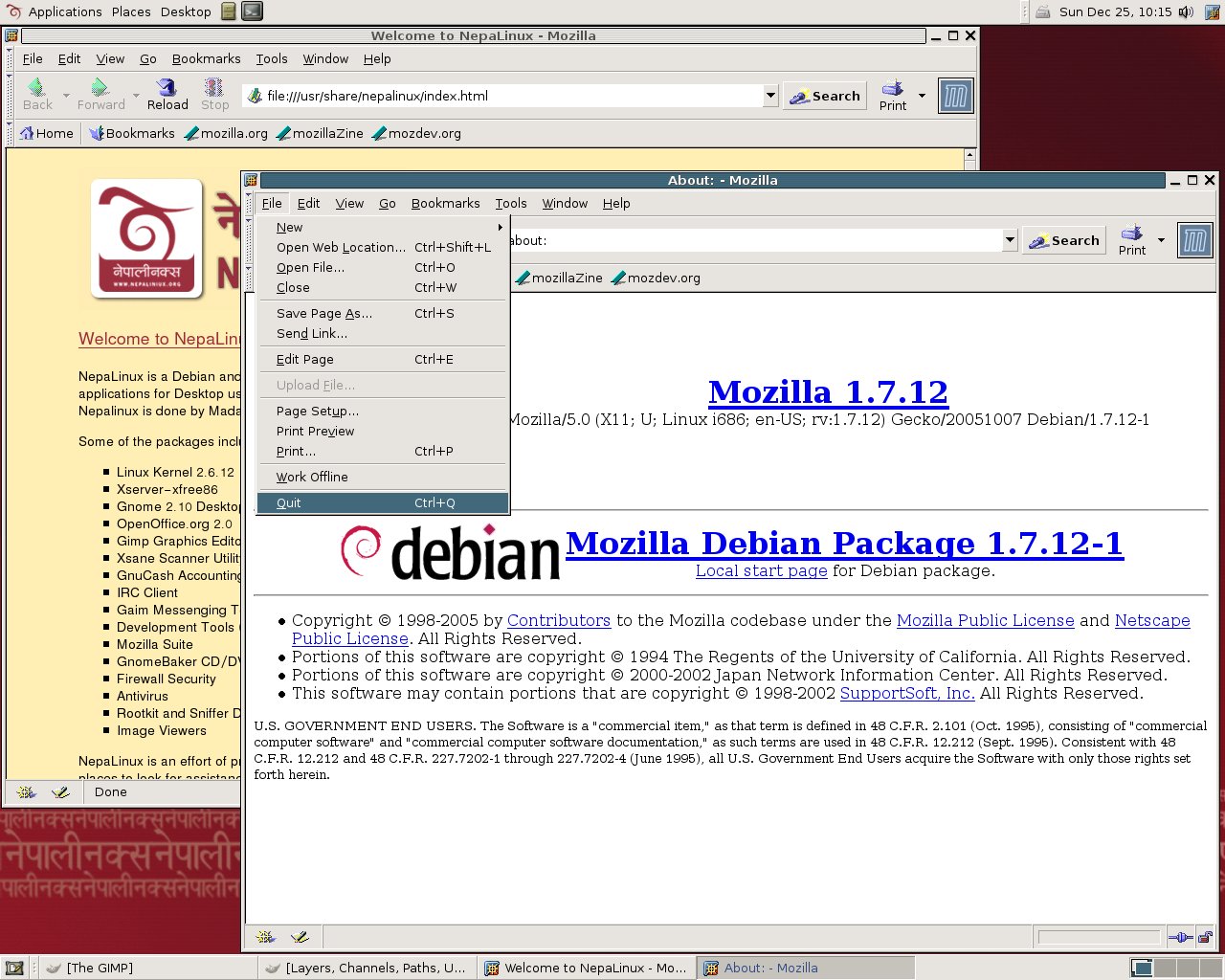The image size is (1225, 980).
Task: Open the SupportSoft, Inc. link
Action: click(907, 693)
